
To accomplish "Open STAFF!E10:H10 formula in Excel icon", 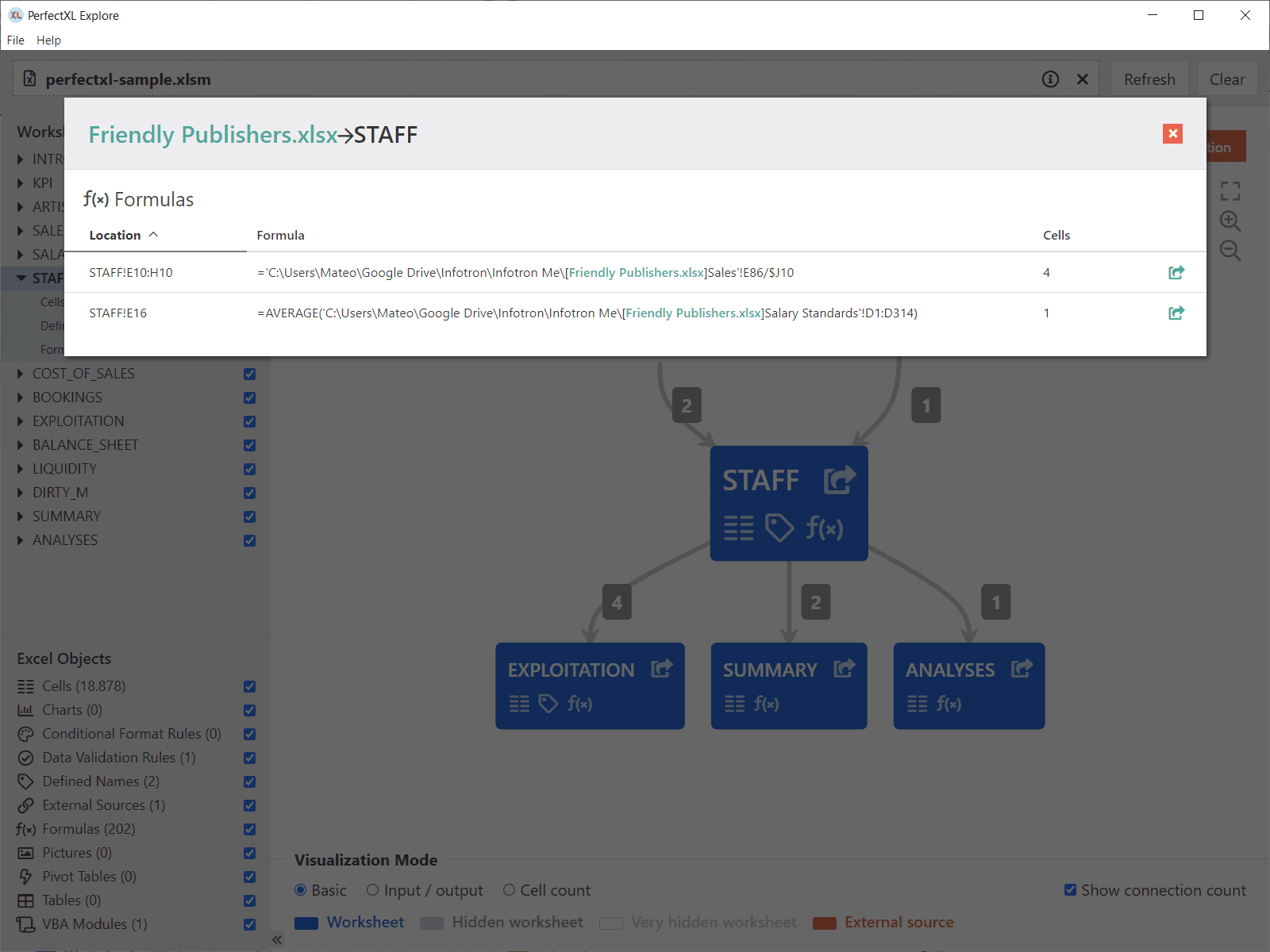I will [1176, 273].
